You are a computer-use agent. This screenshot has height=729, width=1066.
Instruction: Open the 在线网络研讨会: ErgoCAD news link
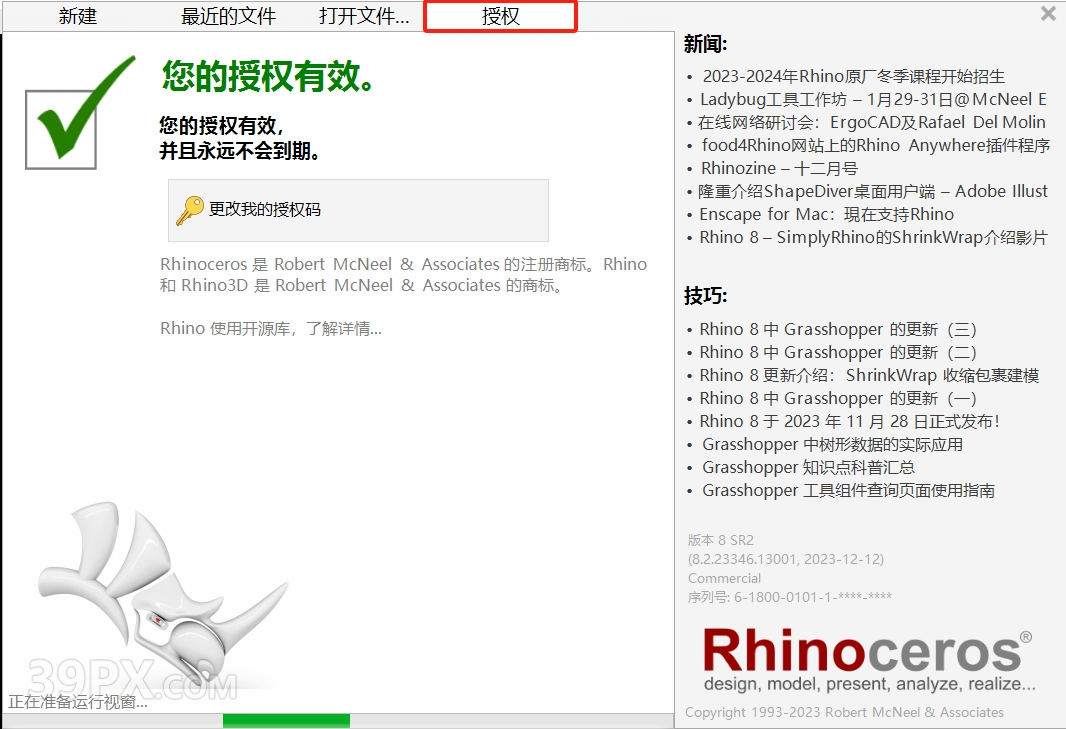click(872, 122)
